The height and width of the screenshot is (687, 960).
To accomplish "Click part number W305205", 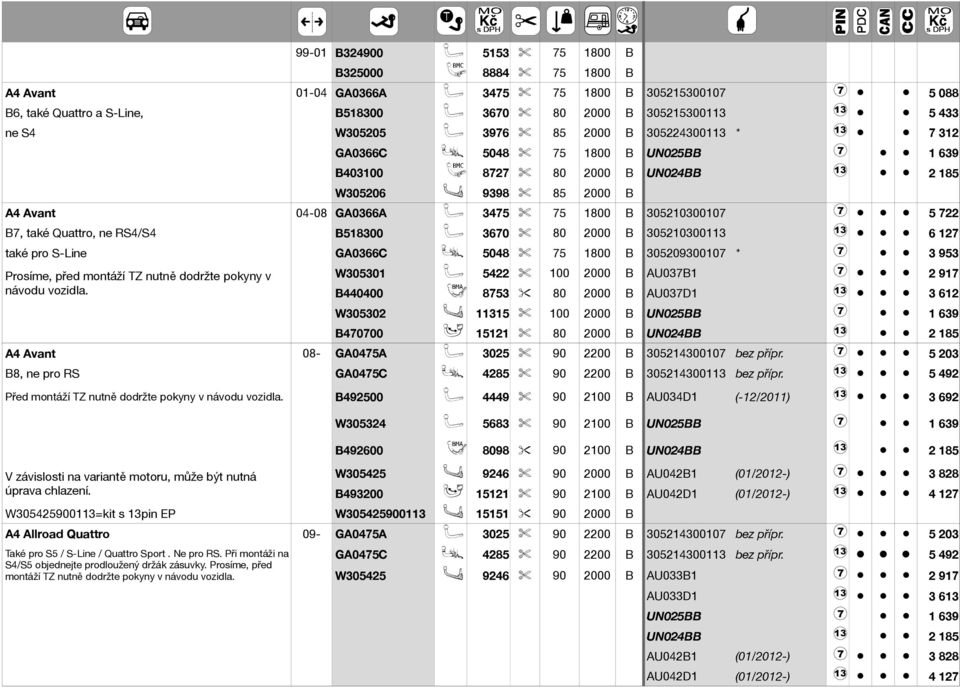I will click(360, 133).
